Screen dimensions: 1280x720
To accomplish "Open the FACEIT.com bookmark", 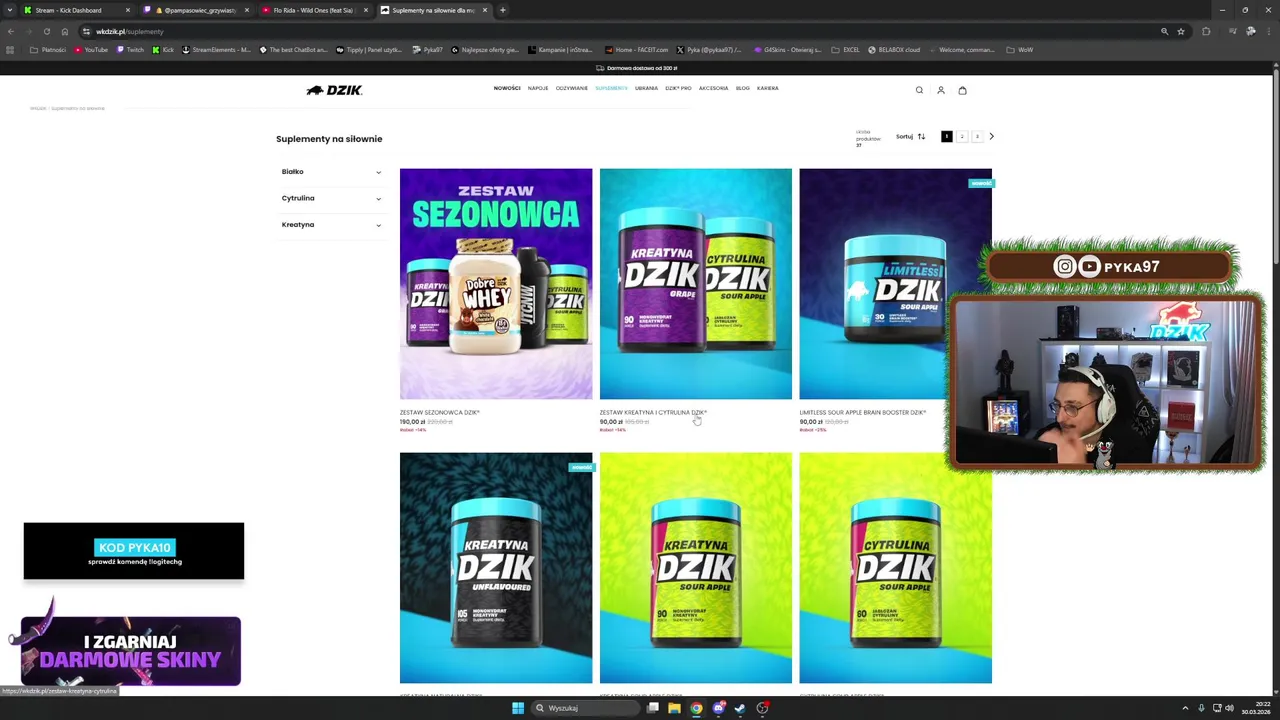I will (636, 50).
